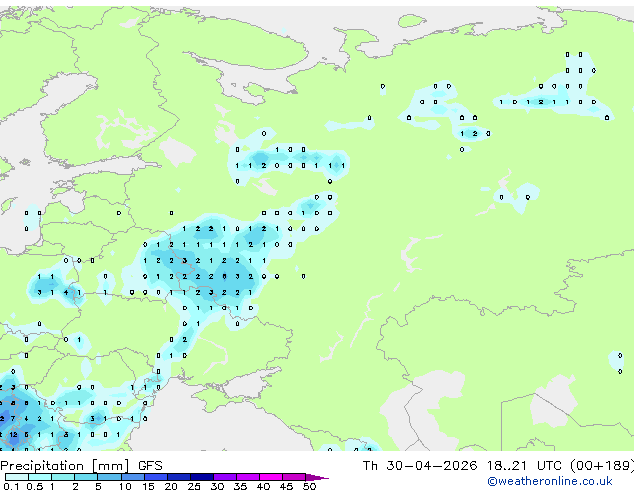Click the '12' precipitation value on the map
Viewport: 634px width, 490px height.
point(13,435)
